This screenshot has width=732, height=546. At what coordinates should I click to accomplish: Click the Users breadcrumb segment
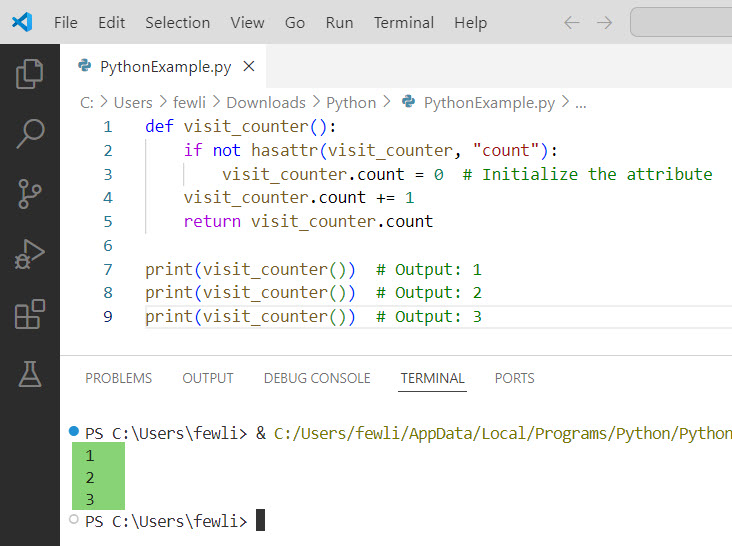pos(133,103)
